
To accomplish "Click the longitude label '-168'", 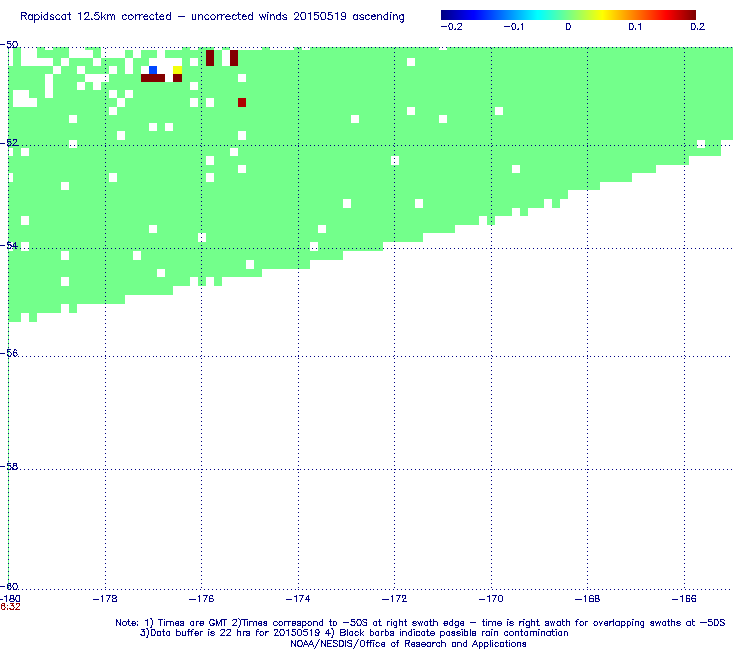I will click(588, 599).
